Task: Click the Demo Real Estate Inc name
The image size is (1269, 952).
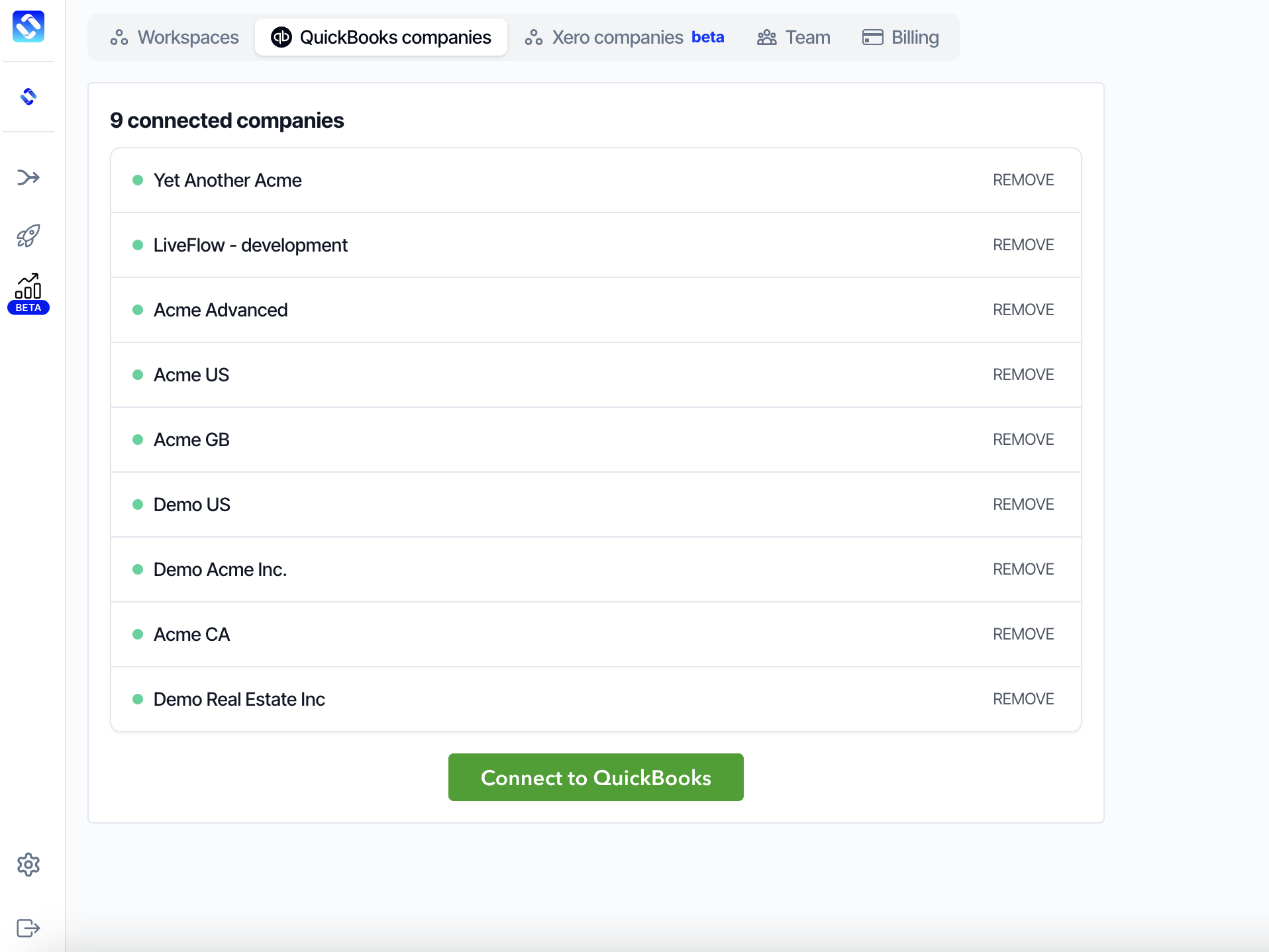Action: (x=239, y=699)
